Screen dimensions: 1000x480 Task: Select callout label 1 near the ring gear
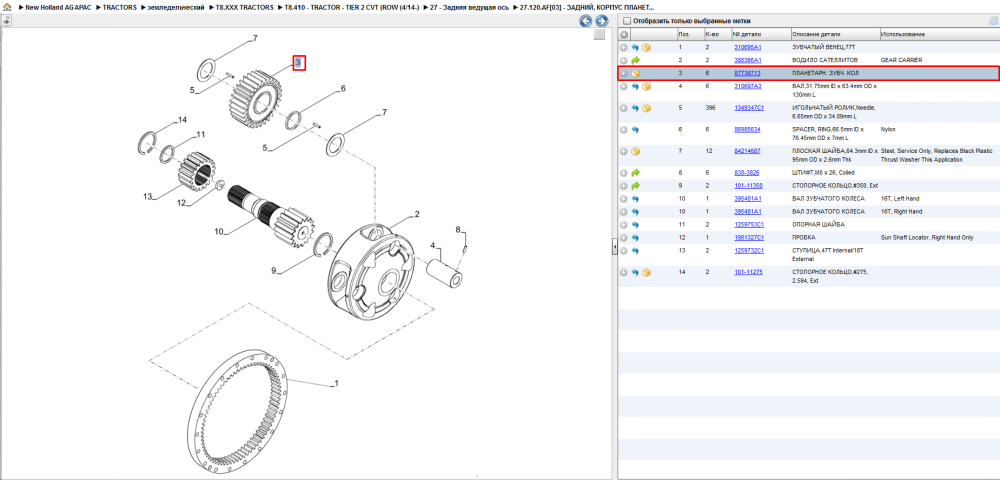pyautogui.click(x=336, y=384)
